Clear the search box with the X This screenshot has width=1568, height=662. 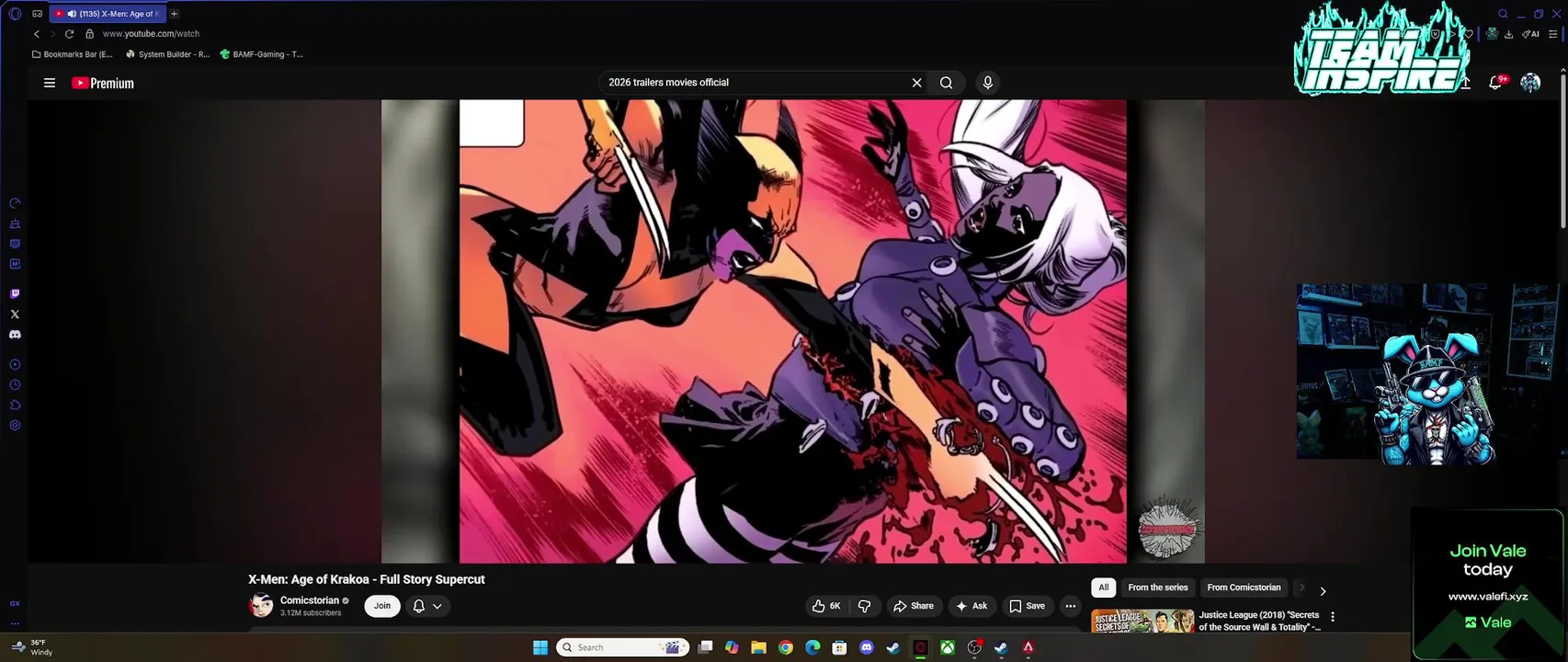pyautogui.click(x=916, y=83)
